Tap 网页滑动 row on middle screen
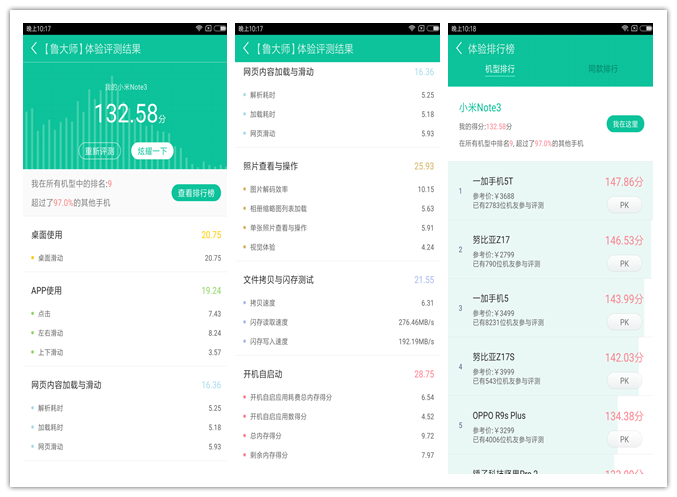 [x=337, y=133]
